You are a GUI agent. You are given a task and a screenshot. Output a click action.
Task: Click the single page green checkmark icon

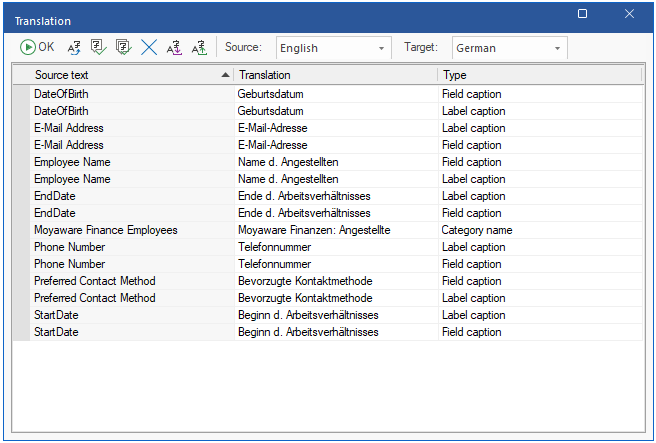point(99,47)
